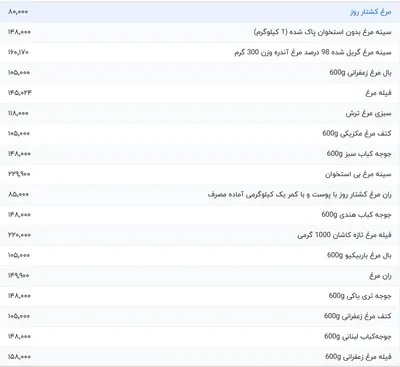Select price beside بال مرغ باربیکیو 600g
The height and width of the screenshot is (367, 400).
click(19, 255)
